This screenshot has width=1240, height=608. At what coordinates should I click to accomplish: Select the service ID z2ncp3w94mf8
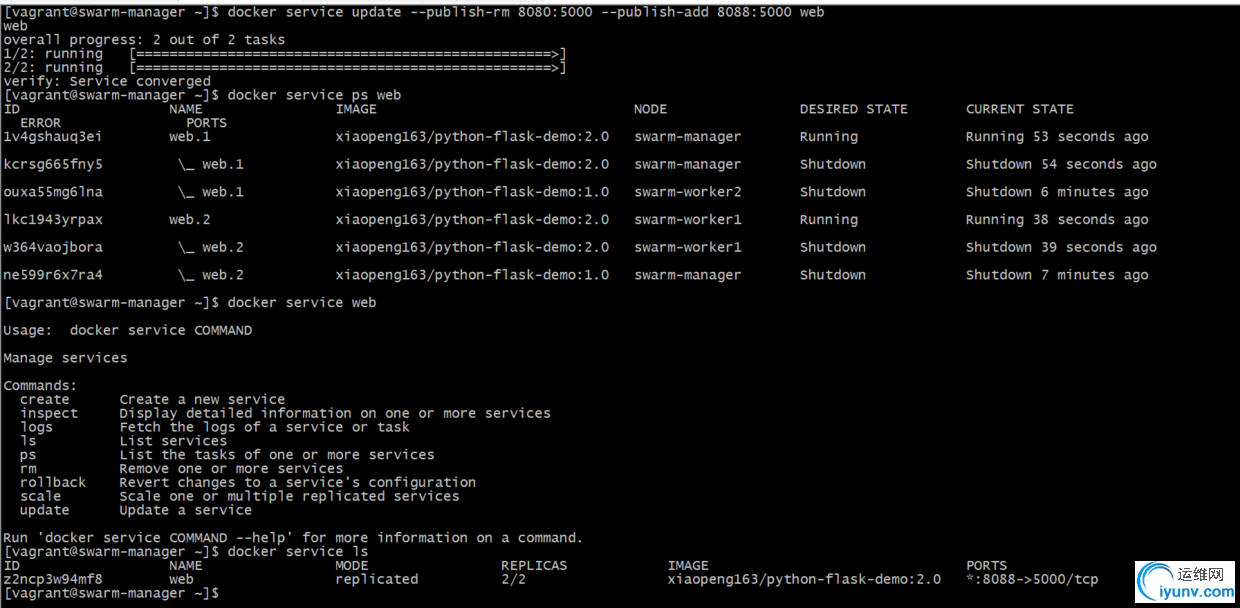pos(53,579)
